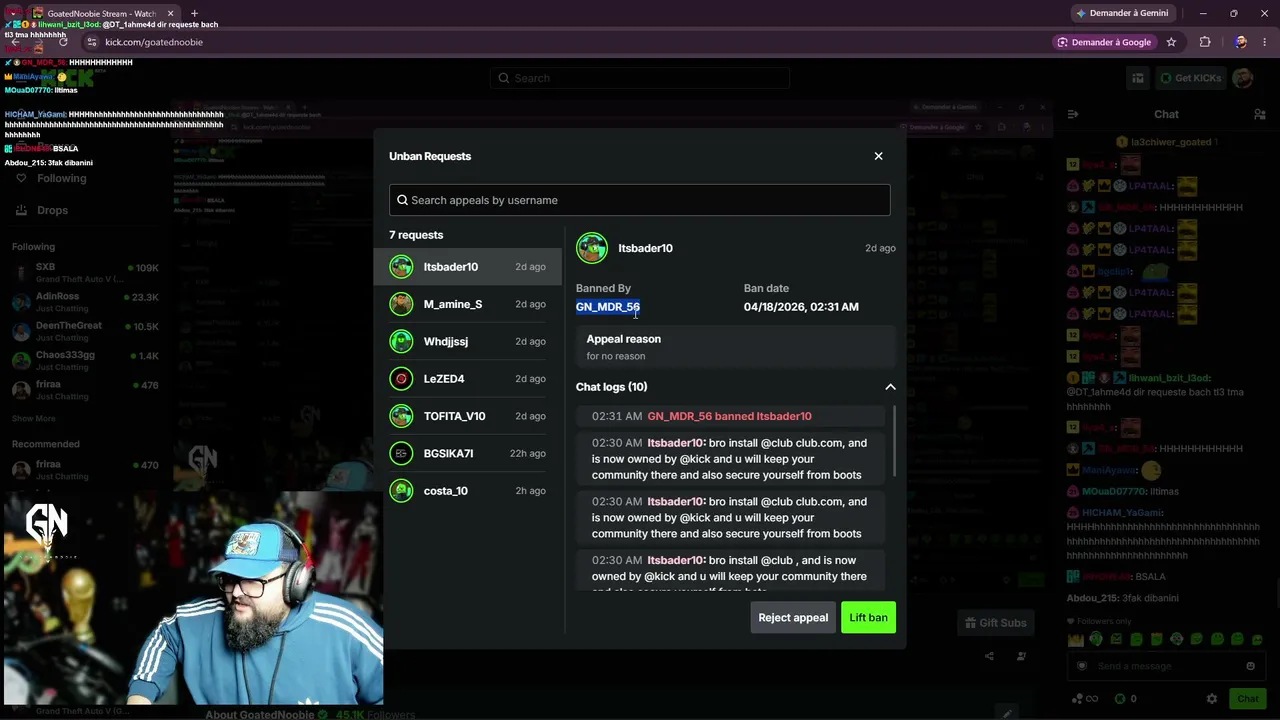Click the search icon in appeals field
The width and height of the screenshot is (1280, 720).
pyautogui.click(x=402, y=200)
